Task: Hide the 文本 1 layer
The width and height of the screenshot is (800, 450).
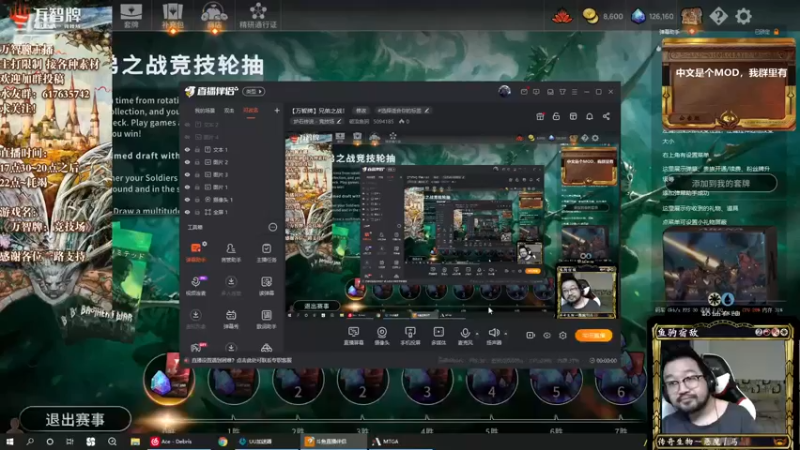Action: (x=187, y=149)
